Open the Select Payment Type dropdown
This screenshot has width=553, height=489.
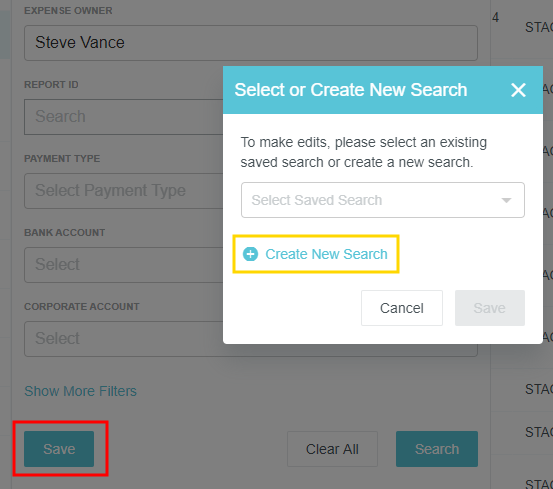(x=123, y=191)
